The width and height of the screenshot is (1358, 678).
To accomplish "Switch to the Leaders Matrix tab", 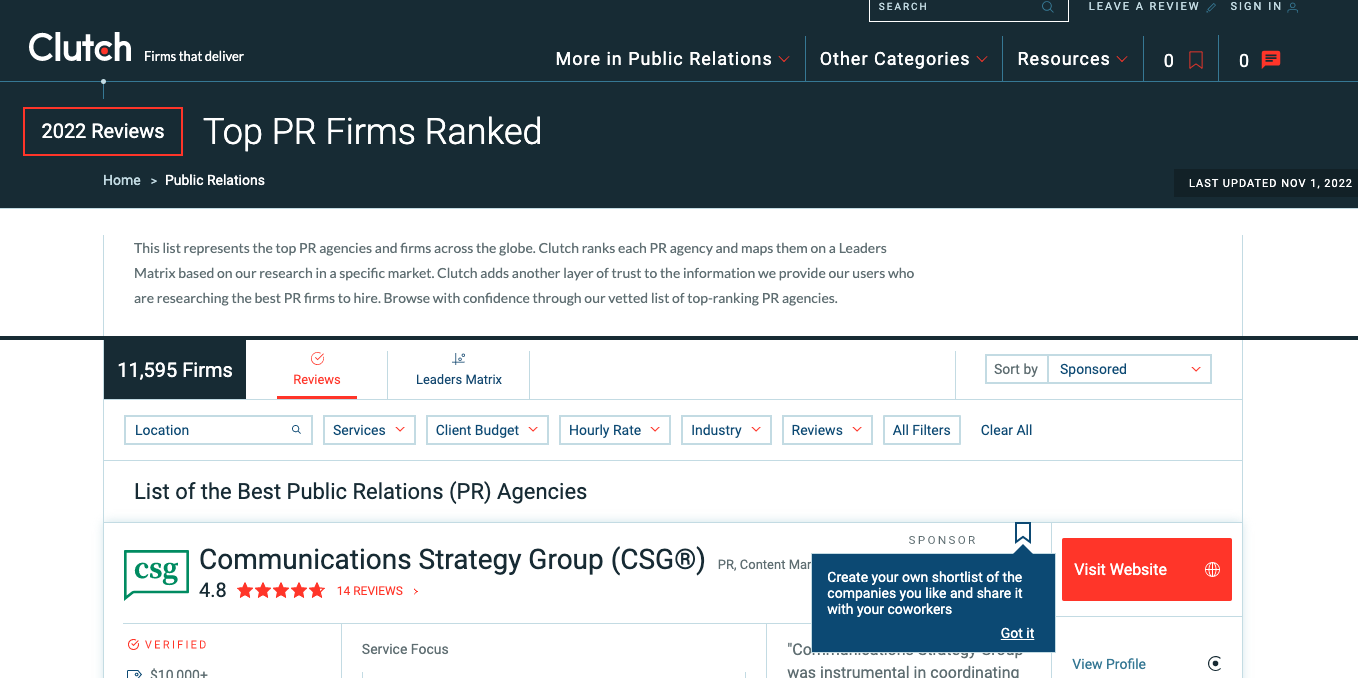I will pyautogui.click(x=459, y=369).
